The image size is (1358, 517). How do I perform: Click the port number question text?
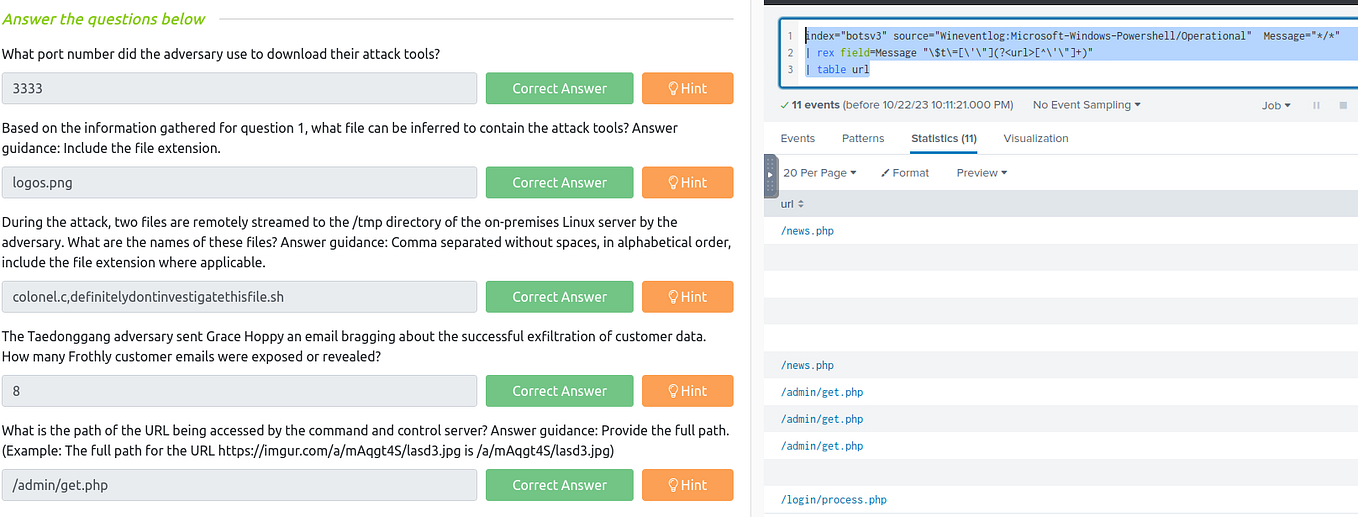click(221, 54)
